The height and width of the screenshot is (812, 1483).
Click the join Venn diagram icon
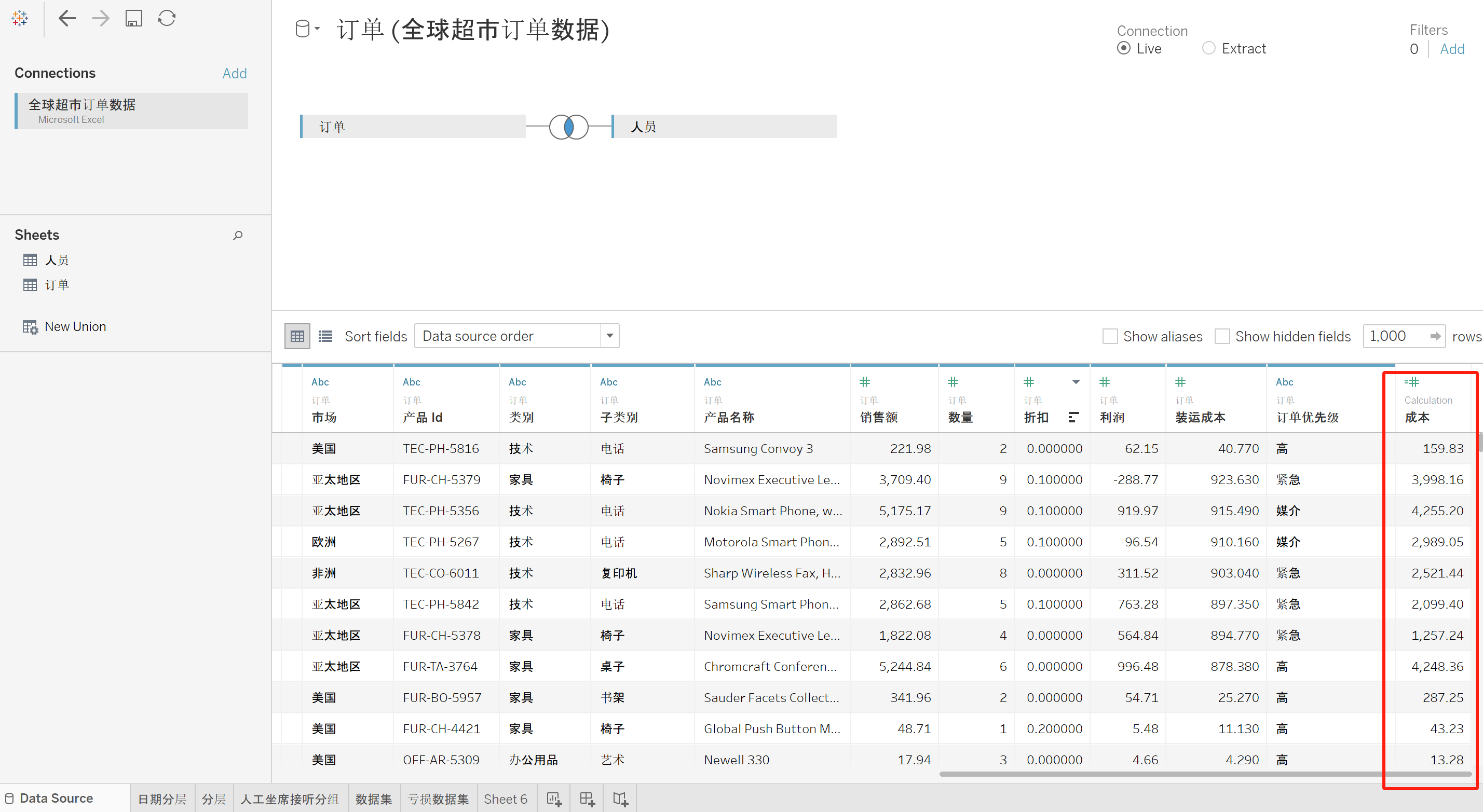pos(568,127)
